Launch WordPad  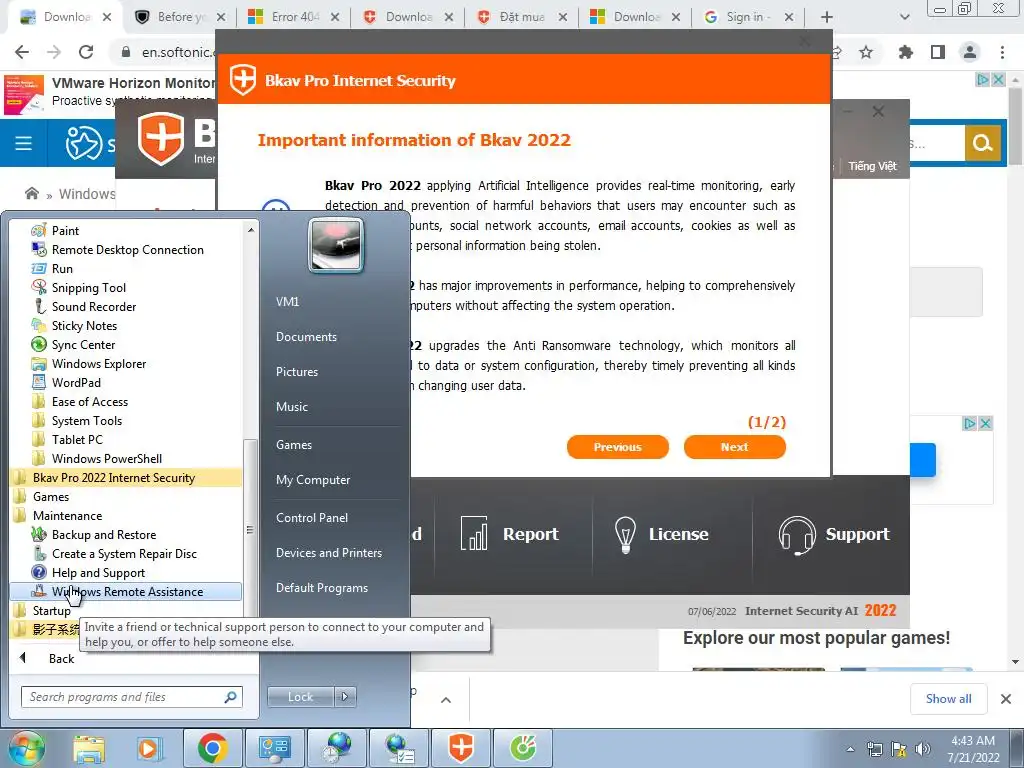[x=76, y=382]
